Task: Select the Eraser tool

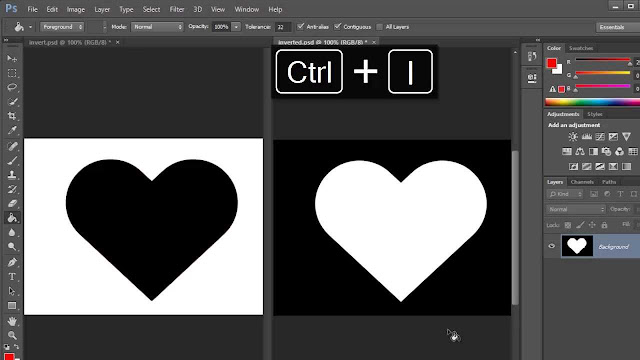Action: (x=12, y=203)
